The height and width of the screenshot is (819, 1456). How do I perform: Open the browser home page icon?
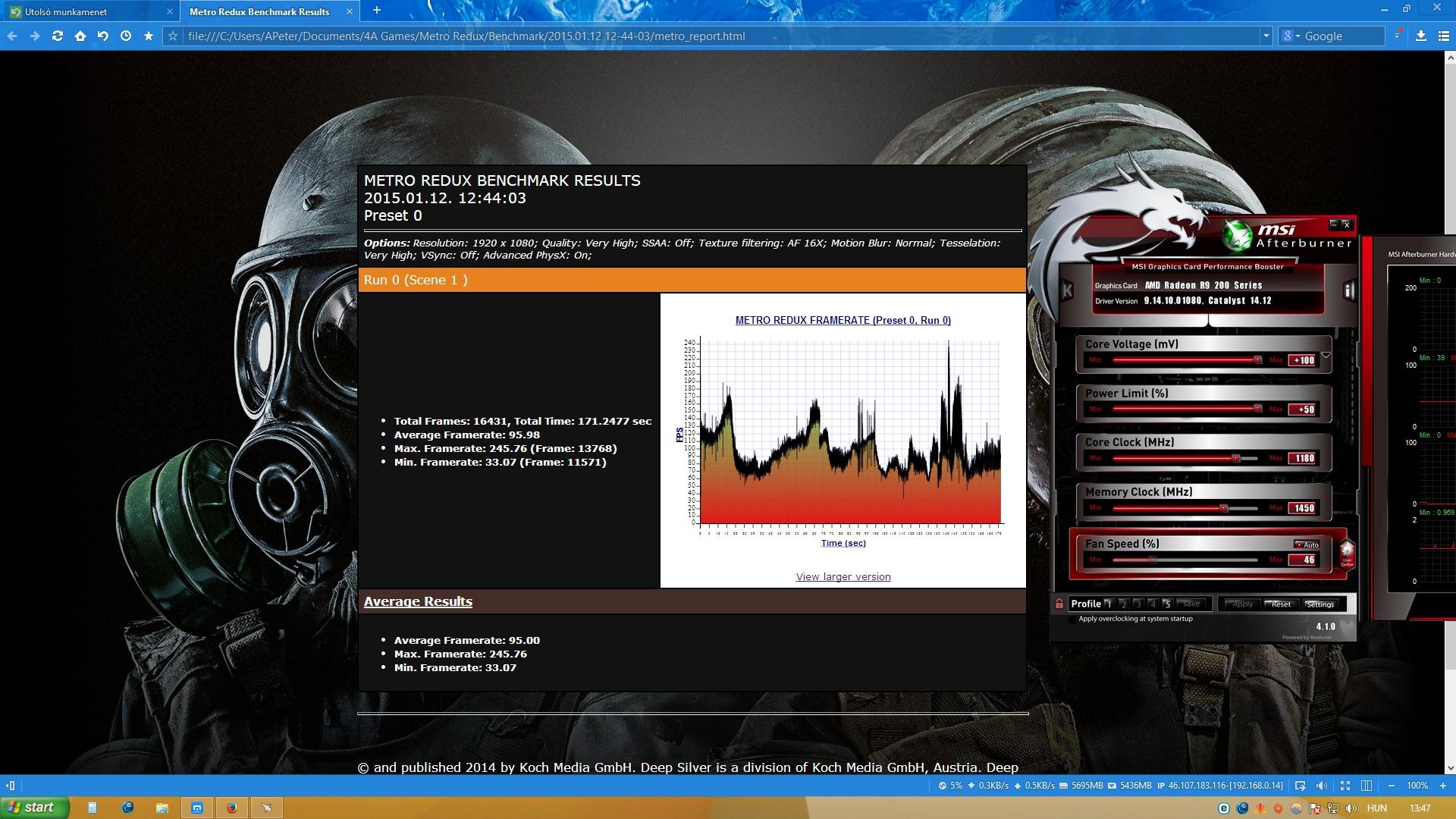pyautogui.click(x=80, y=36)
